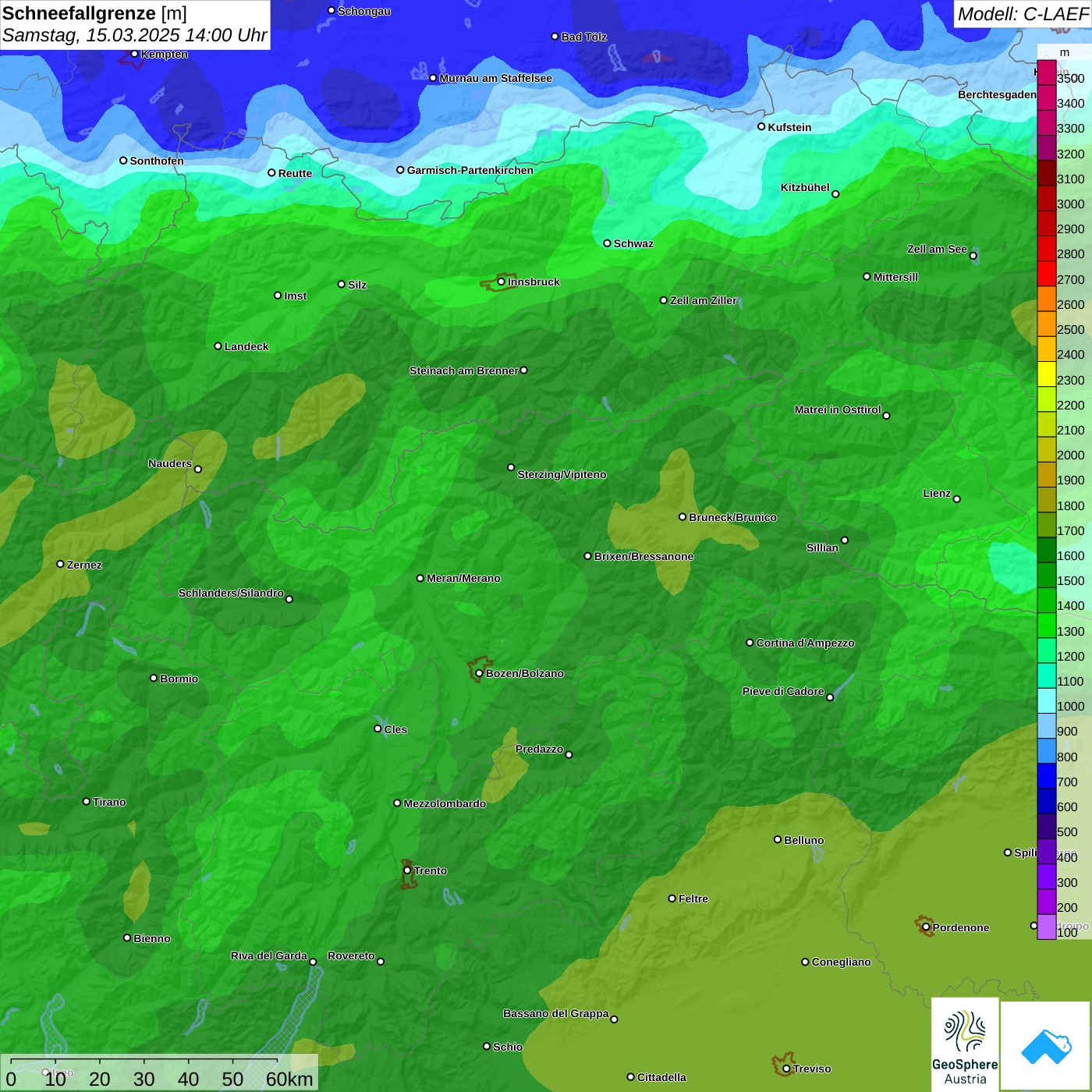Click the Pordenone marker circle
The width and height of the screenshot is (1092, 1092).
coord(926,927)
